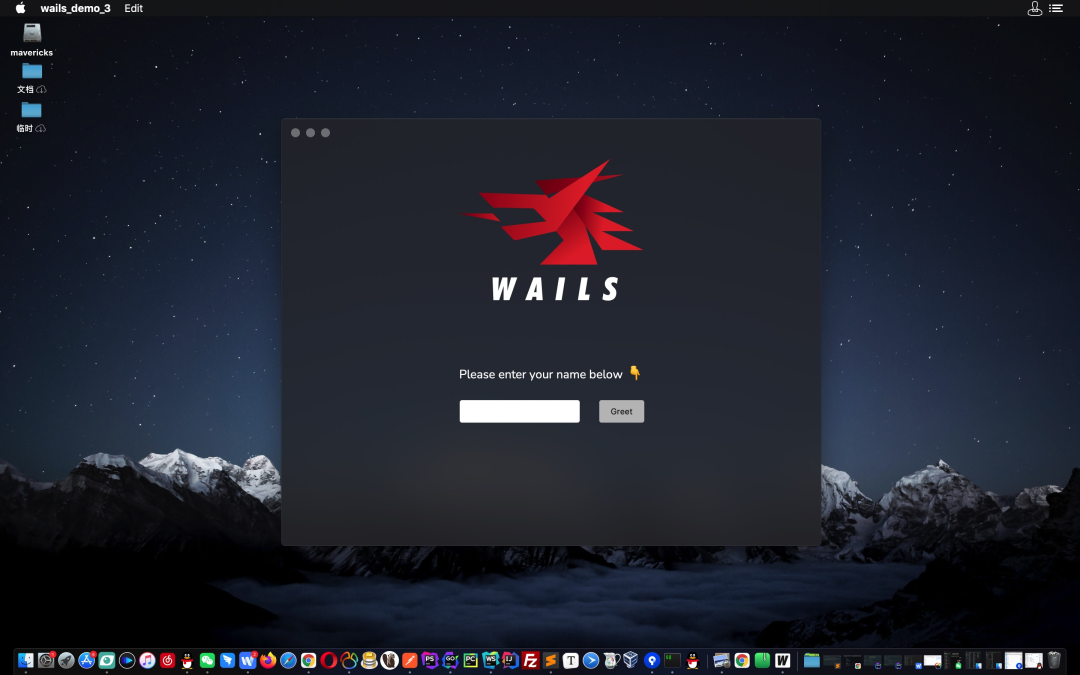
Task: Minimize the Wails demo window
Action: coord(311,132)
